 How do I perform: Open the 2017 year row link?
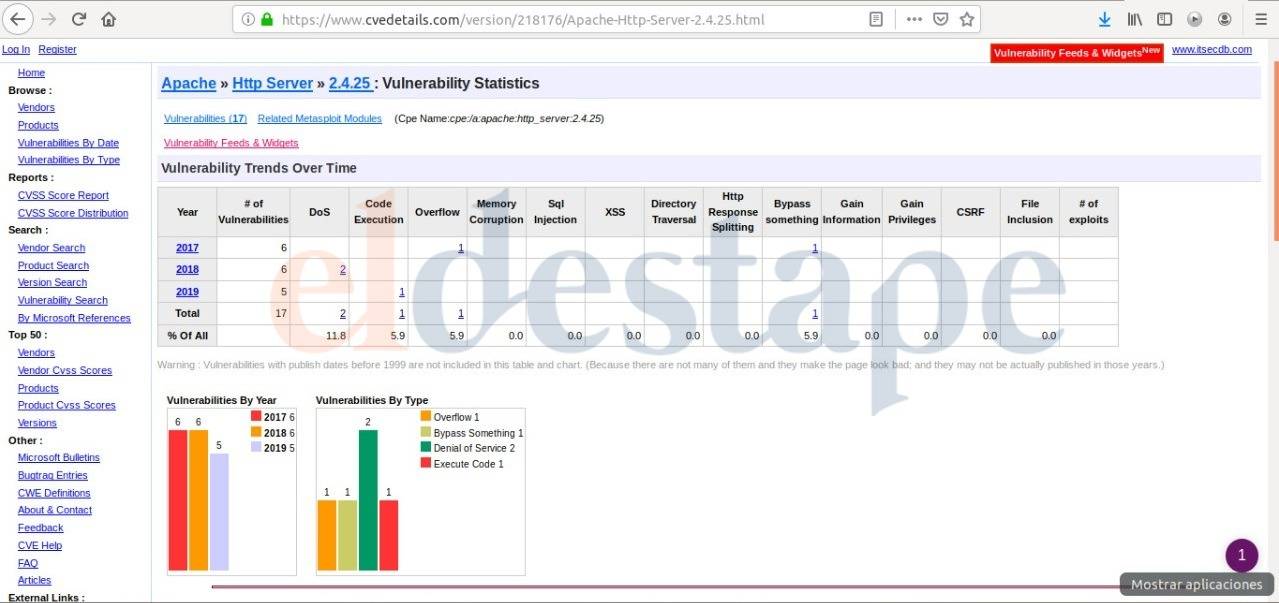click(187, 248)
